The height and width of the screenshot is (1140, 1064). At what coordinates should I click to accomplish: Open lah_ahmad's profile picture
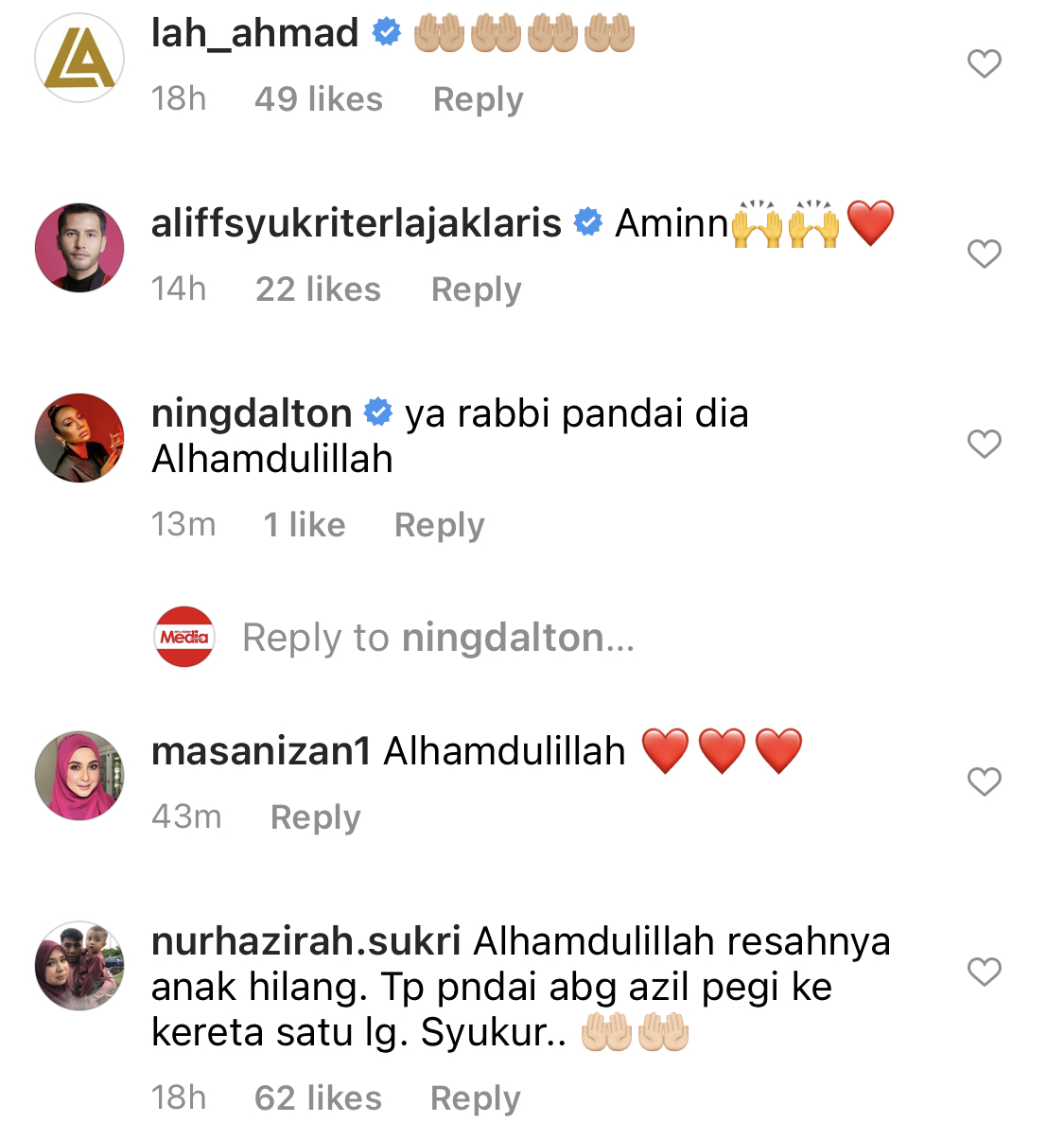coord(79,58)
